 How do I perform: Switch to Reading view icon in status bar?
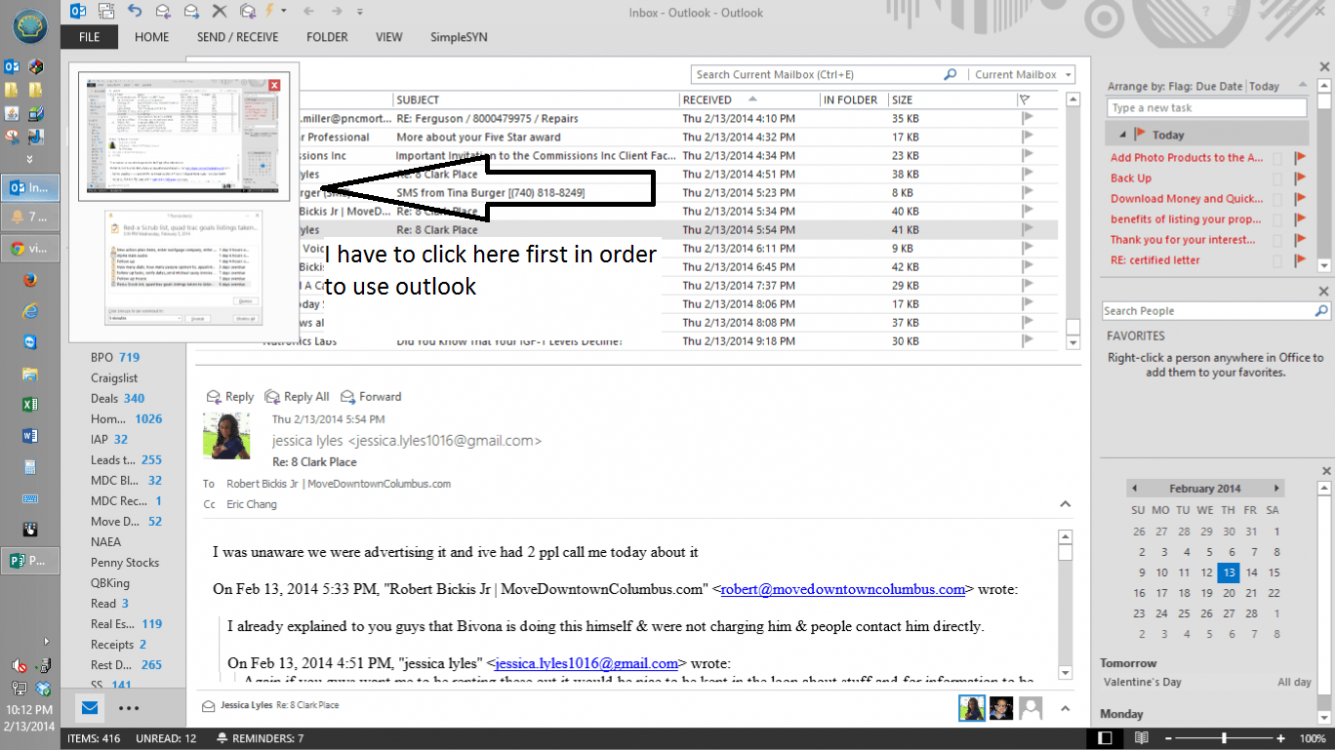coord(1141,738)
